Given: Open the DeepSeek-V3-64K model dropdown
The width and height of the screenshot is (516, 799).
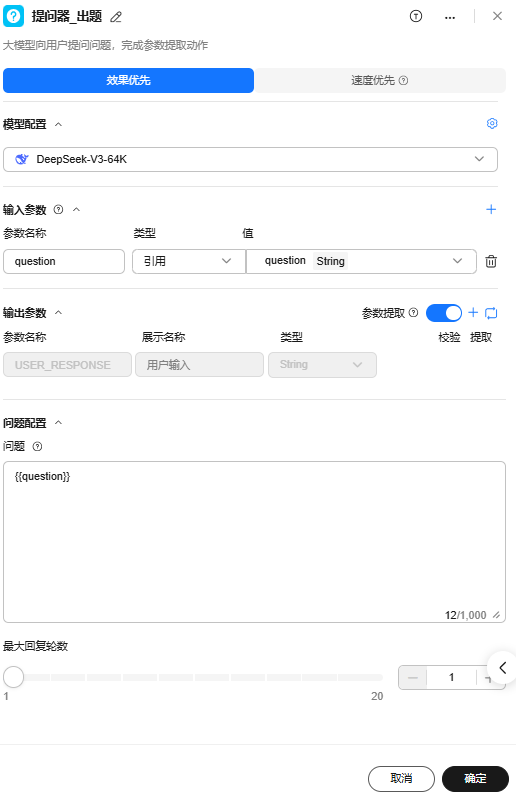Looking at the screenshot, I should click(x=250, y=159).
